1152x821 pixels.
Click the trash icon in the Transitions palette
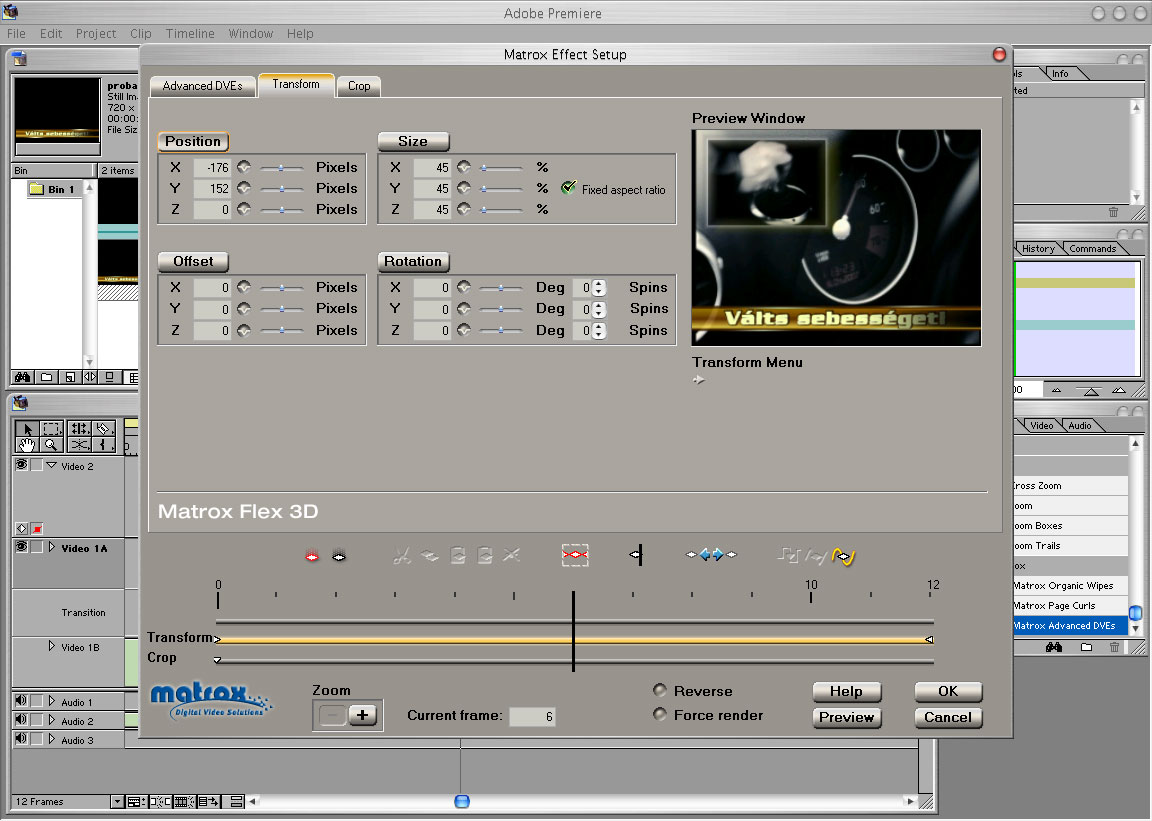point(1115,648)
